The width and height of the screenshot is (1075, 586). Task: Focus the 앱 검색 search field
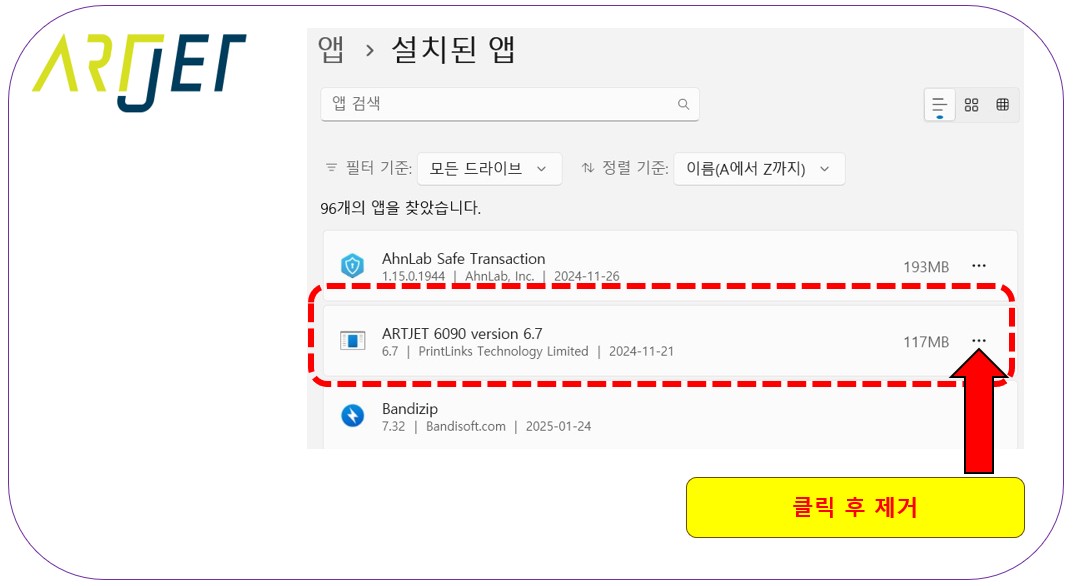pos(500,104)
